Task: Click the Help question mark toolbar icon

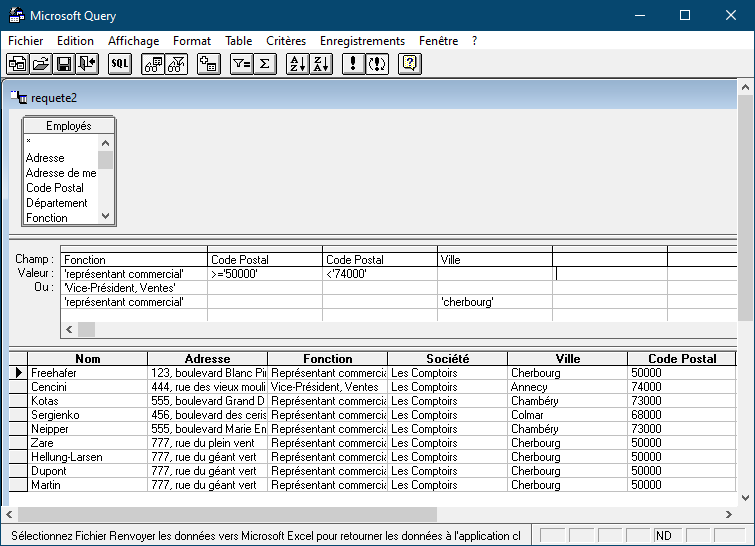Action: [410, 64]
